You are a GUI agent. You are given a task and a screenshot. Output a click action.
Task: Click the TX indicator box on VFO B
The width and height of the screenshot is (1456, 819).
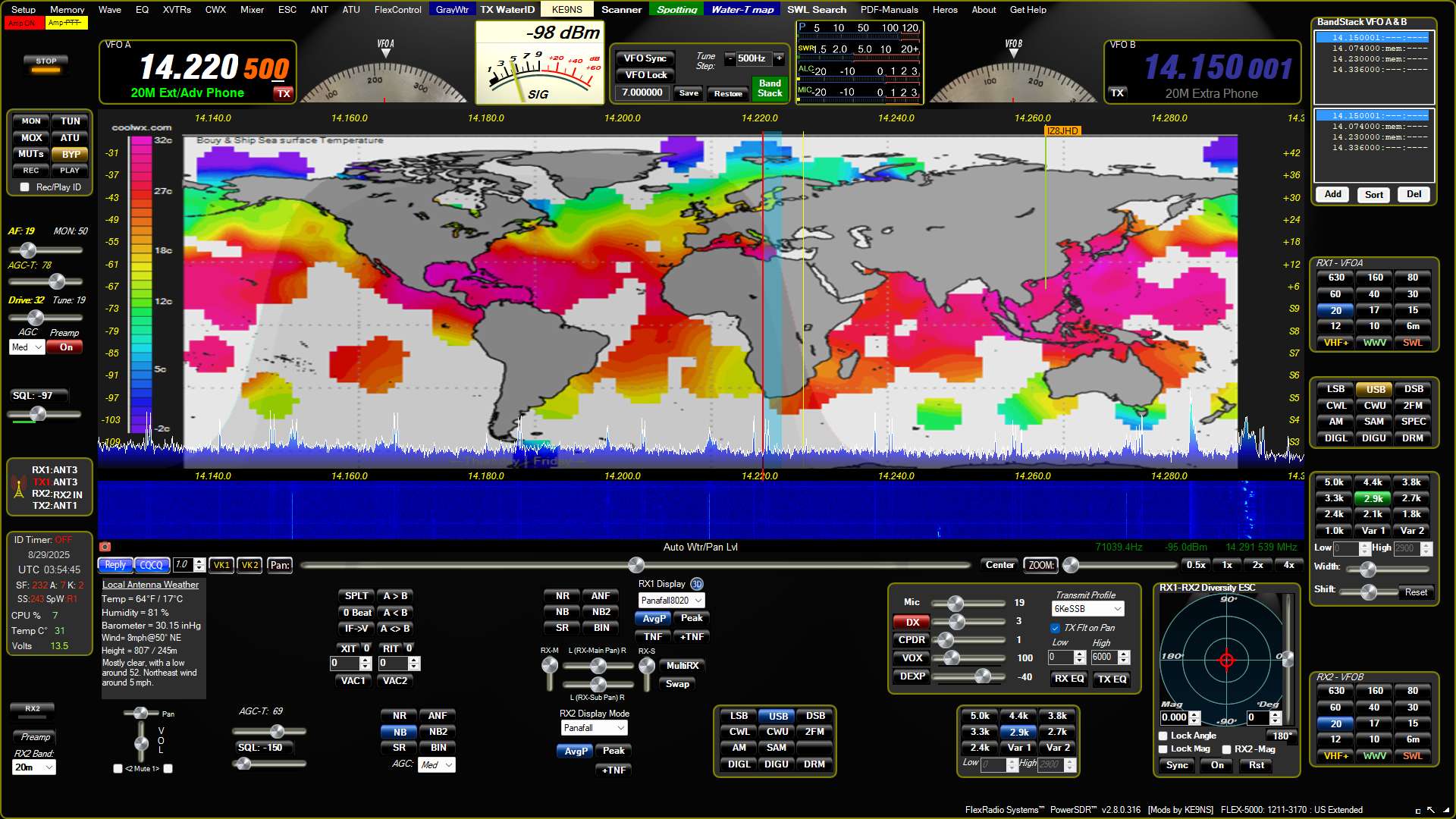pyautogui.click(x=1117, y=93)
